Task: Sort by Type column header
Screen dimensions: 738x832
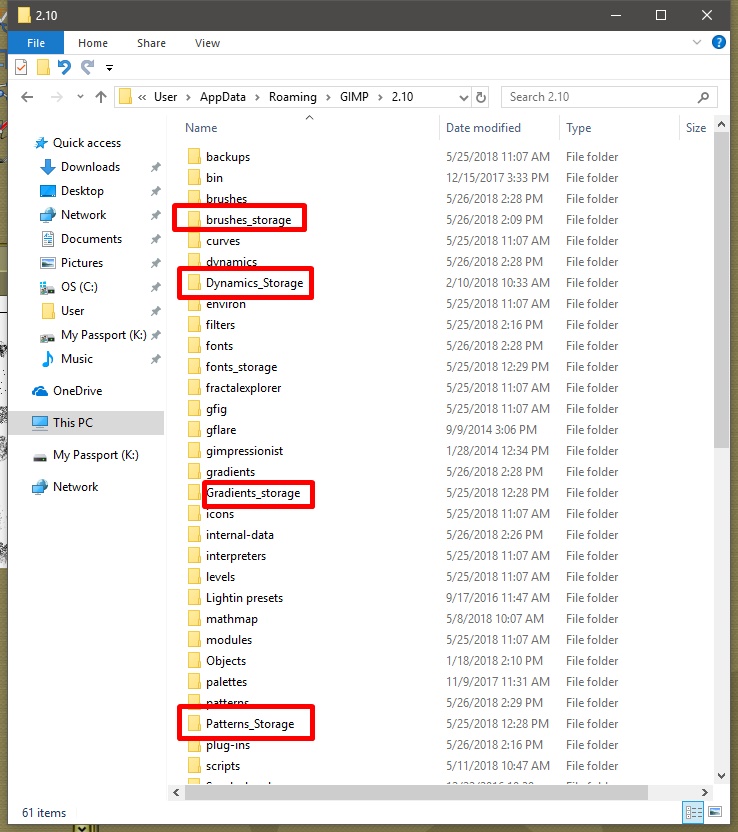Action: click(x=578, y=128)
